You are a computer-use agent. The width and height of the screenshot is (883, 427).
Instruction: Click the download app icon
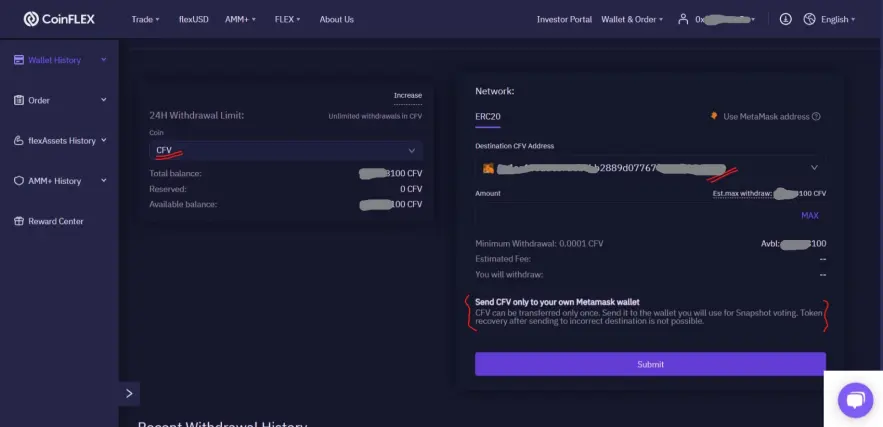(786, 19)
